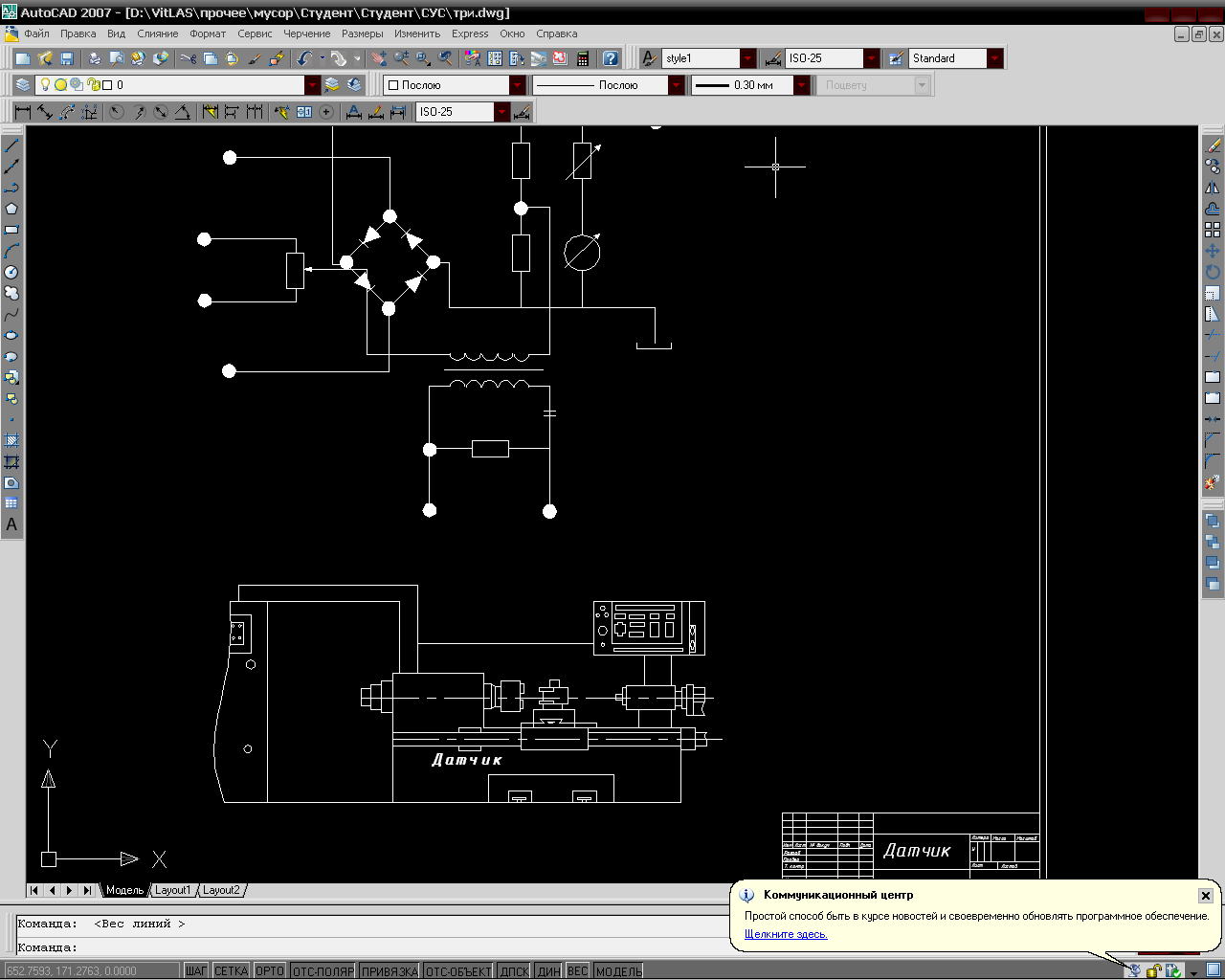1225x980 pixels.
Task: Activate Zoom Realtime magnifier
Action: (x=401, y=58)
